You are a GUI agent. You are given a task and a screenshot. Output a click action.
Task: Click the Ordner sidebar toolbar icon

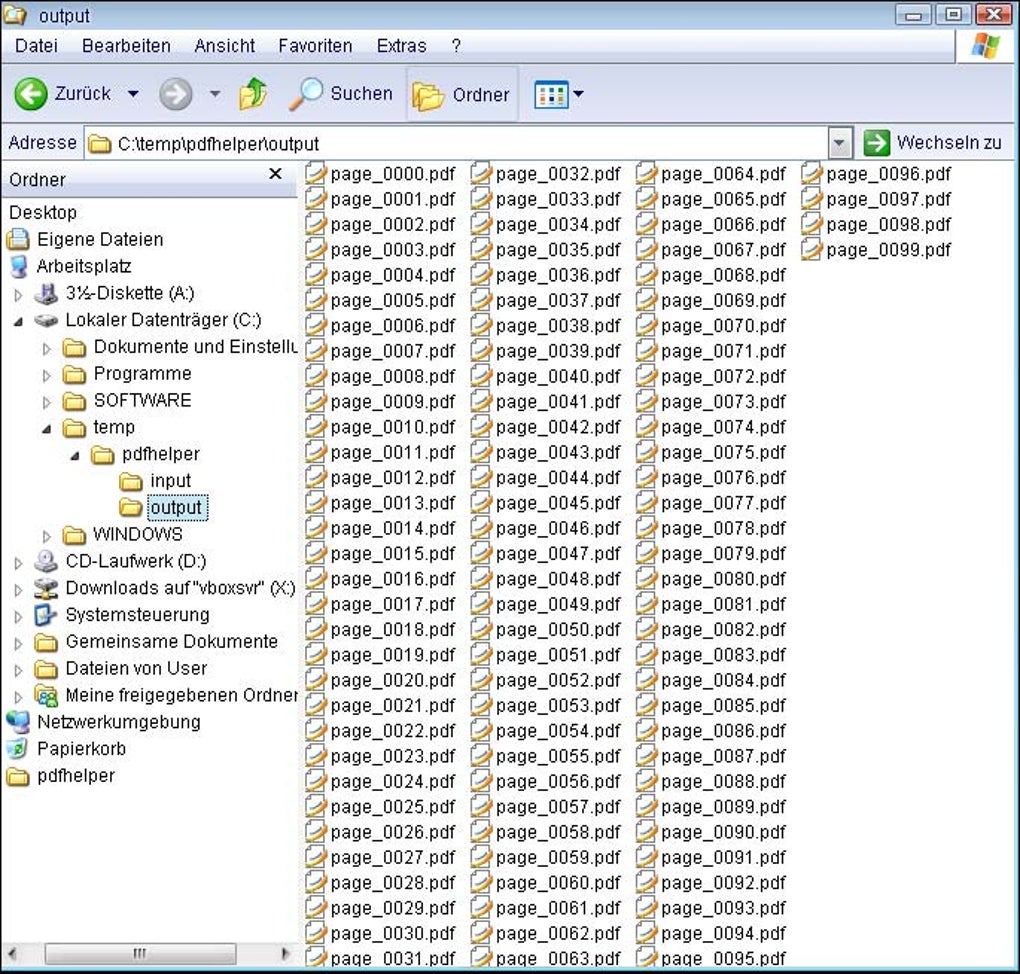[x=428, y=93]
